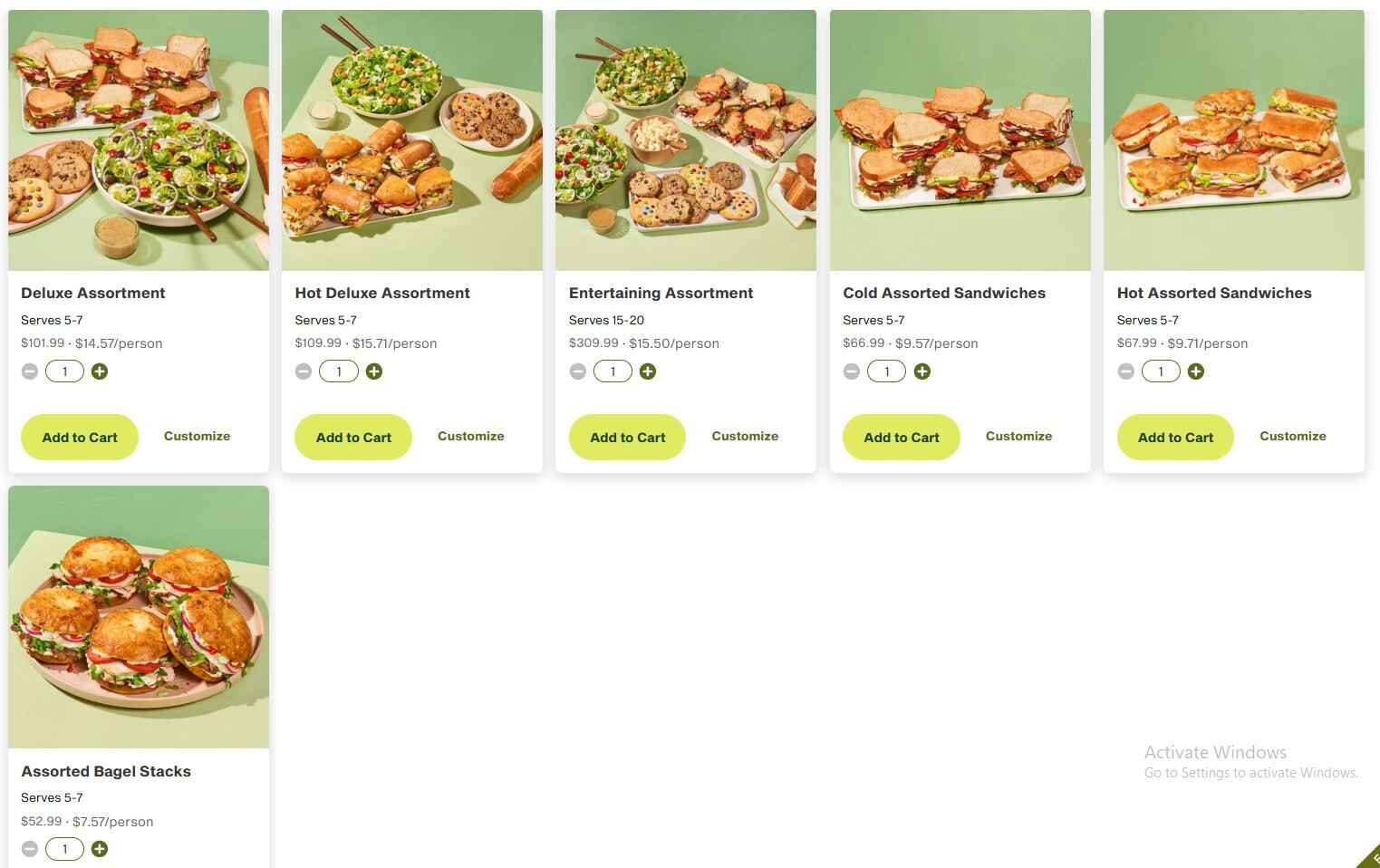Customize the Entertaining Assortment

(x=745, y=436)
